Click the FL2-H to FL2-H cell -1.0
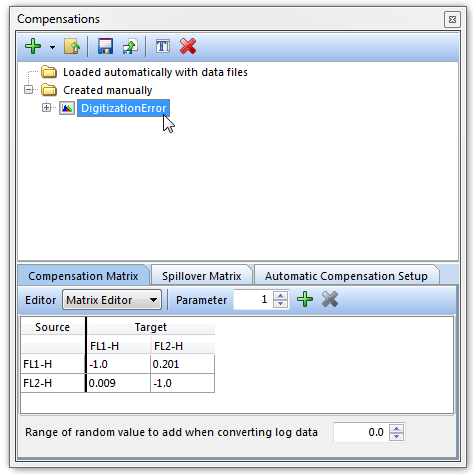Image resolution: width=473 pixels, height=474 pixels. [182, 383]
